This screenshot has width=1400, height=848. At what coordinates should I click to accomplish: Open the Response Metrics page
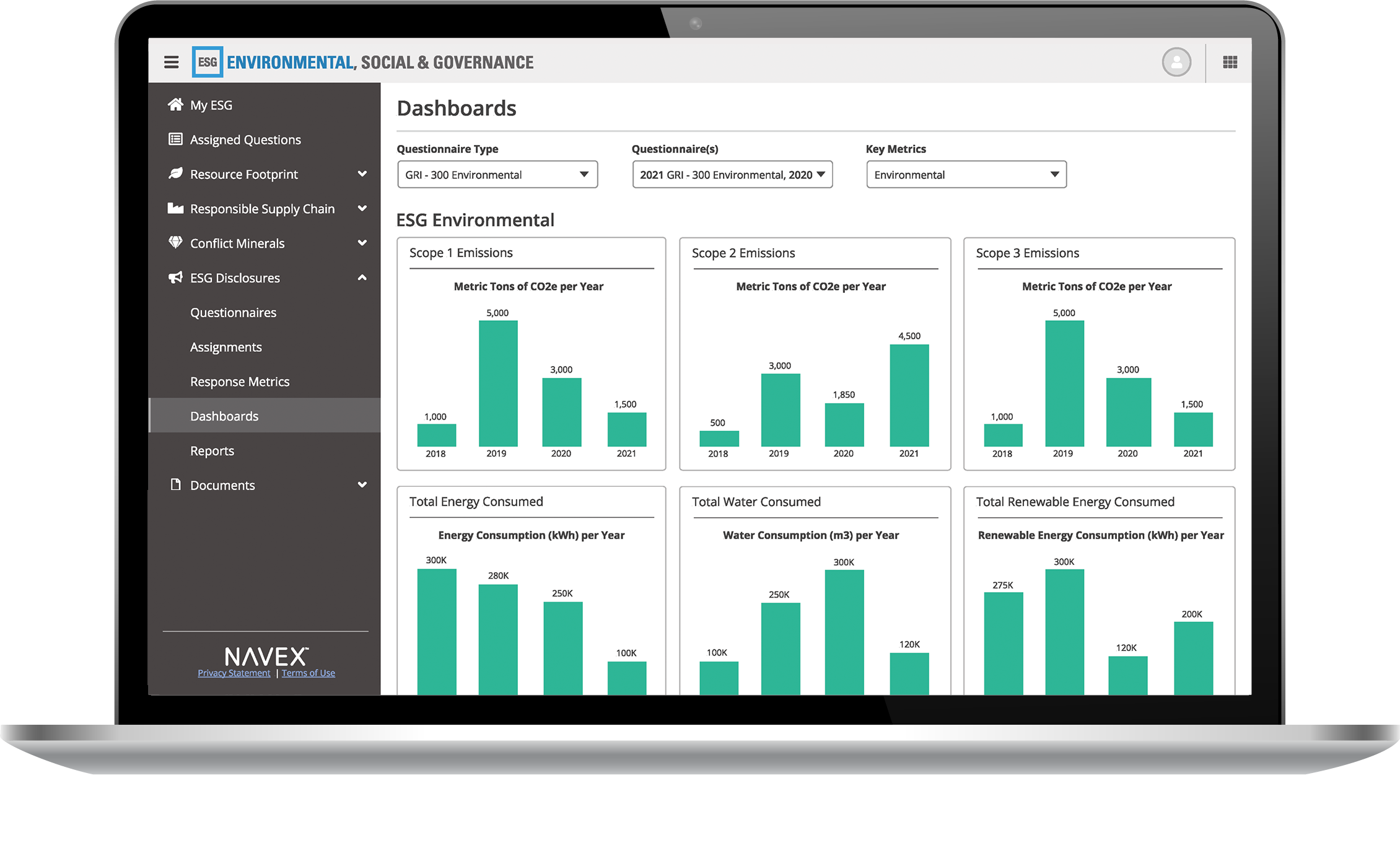click(240, 381)
